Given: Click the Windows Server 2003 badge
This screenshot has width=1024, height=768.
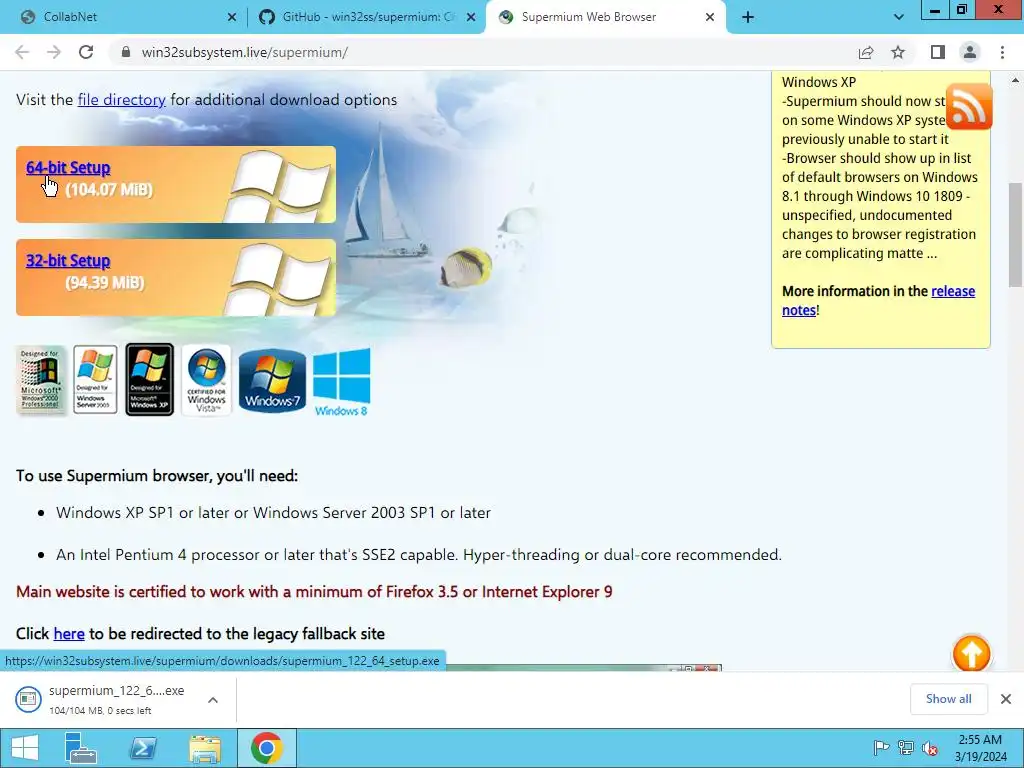Looking at the screenshot, I should (x=95, y=379).
